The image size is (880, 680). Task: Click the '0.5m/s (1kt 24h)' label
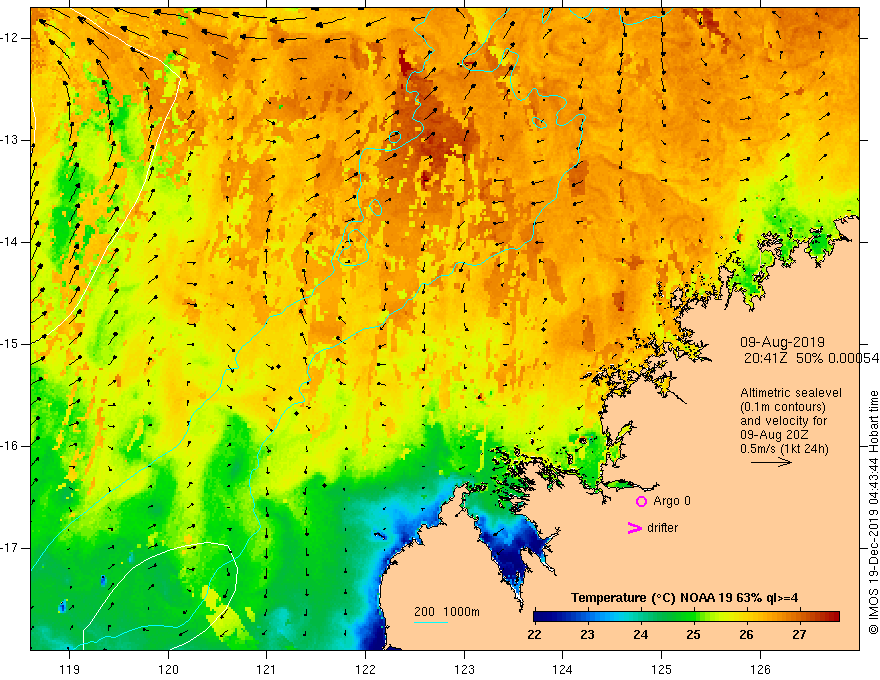784,449
